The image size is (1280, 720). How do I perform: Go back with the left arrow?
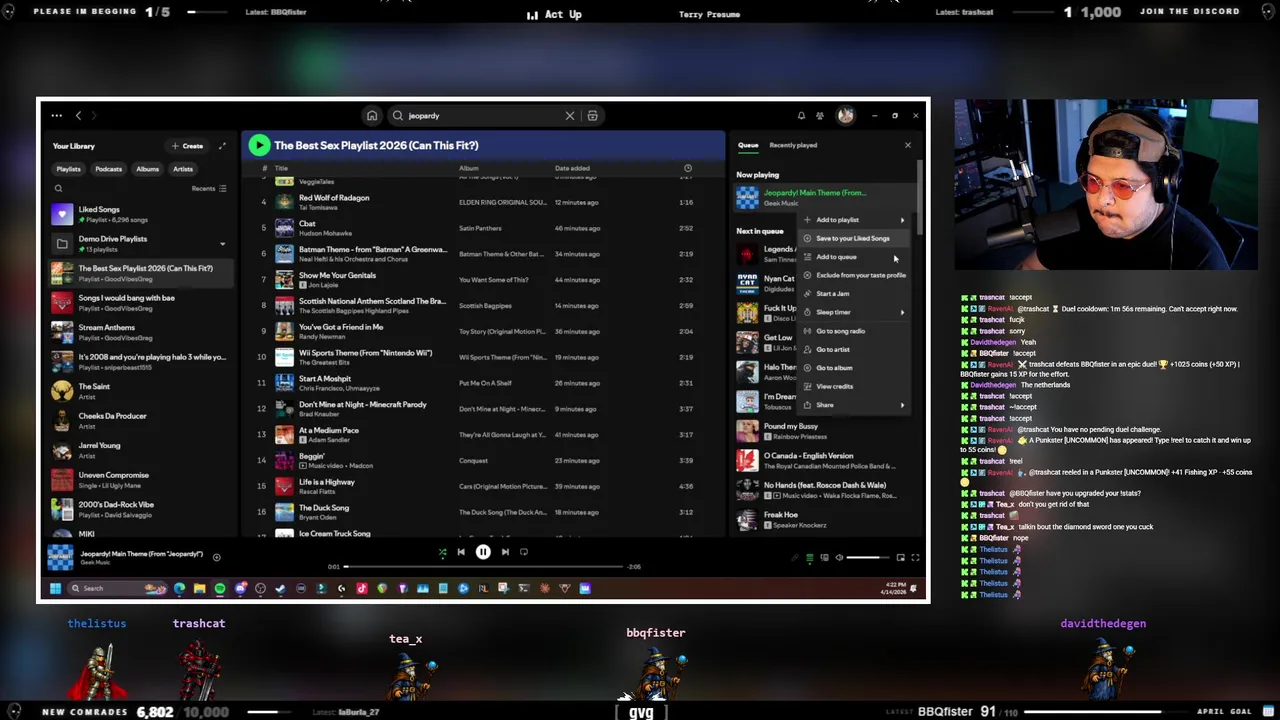pyautogui.click(x=78, y=116)
